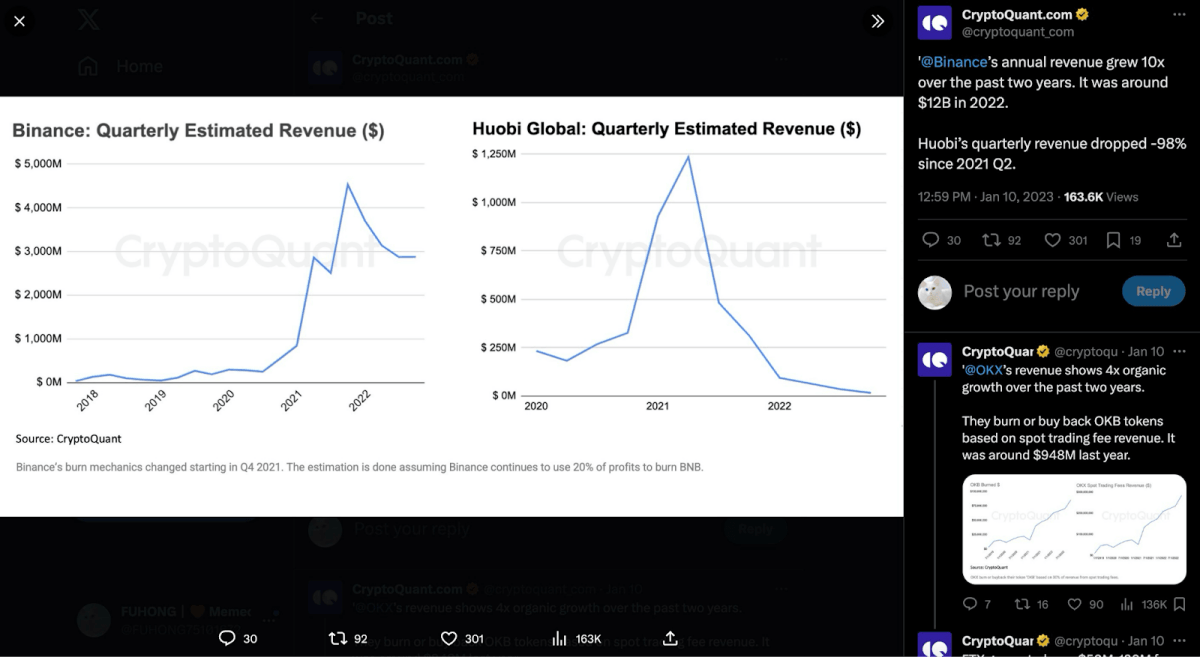
Task: Open the OKB charts thumbnail in OKX tweet
Action: coord(1073,528)
